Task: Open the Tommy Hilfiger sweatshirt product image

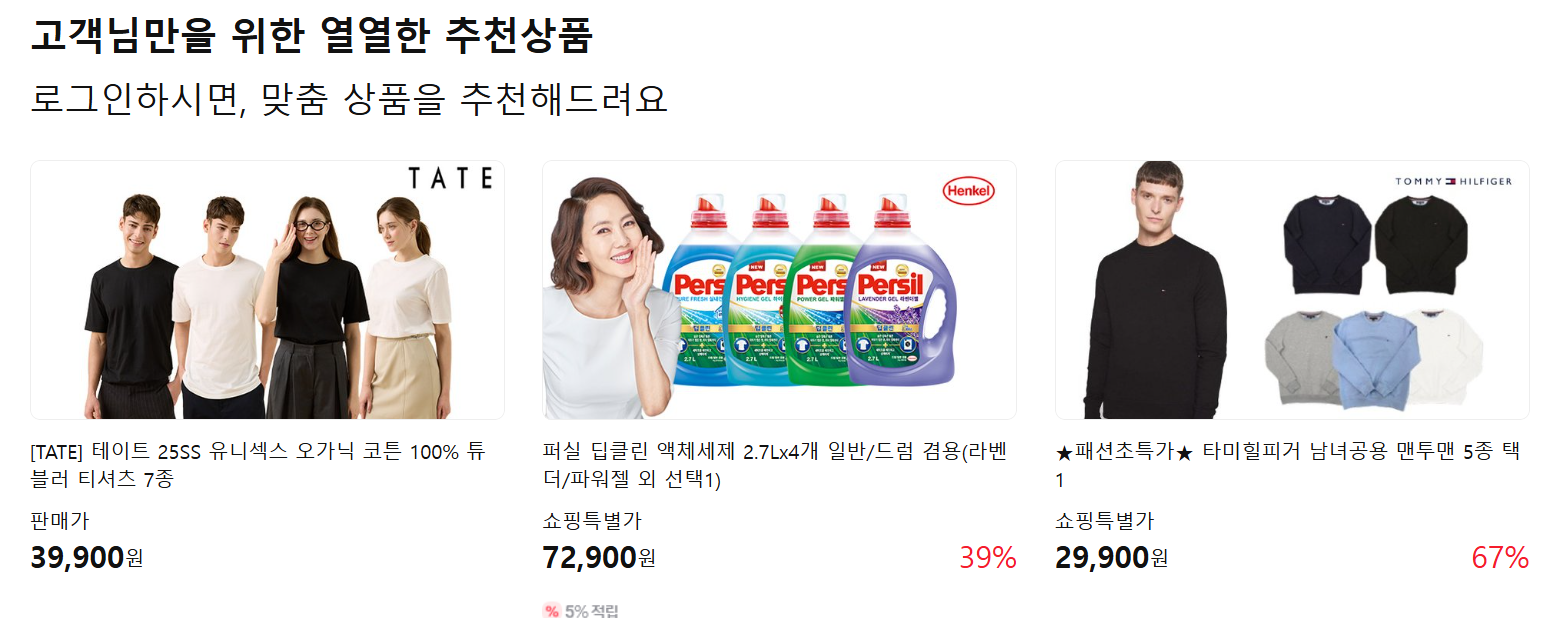Action: point(1292,290)
